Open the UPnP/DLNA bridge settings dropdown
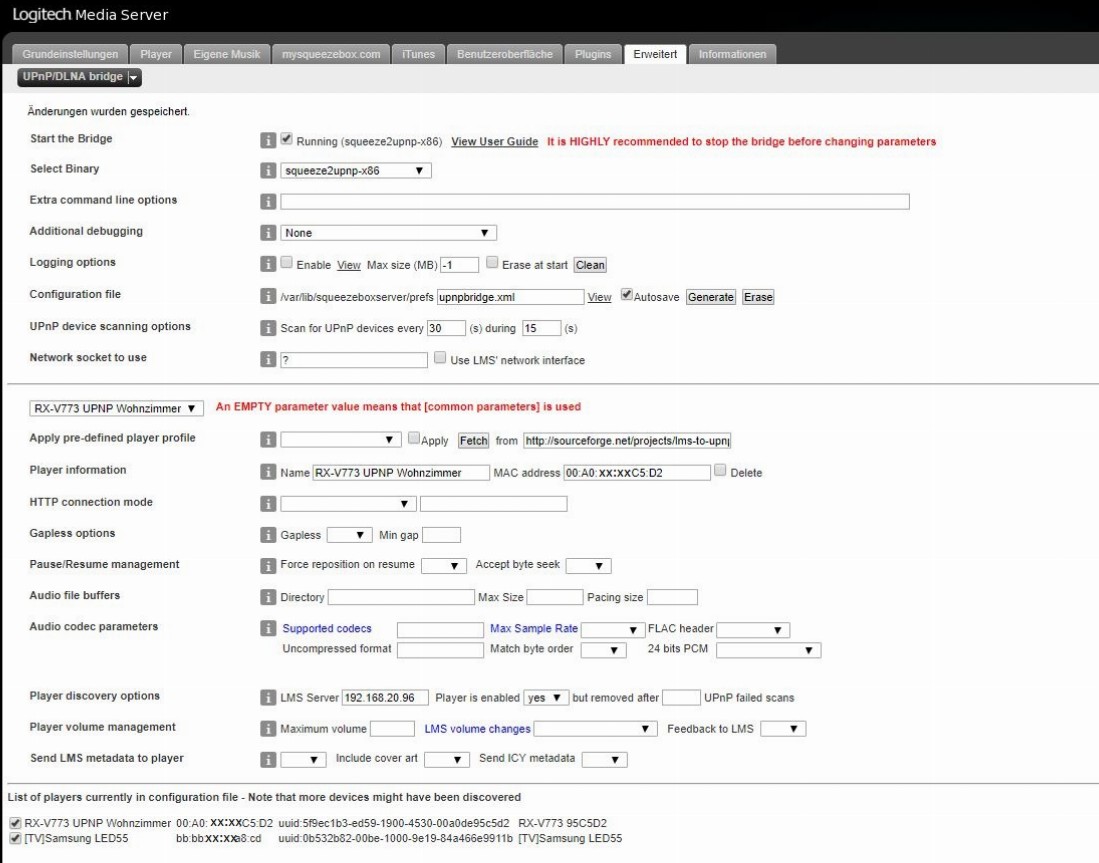 pyautogui.click(x=79, y=77)
